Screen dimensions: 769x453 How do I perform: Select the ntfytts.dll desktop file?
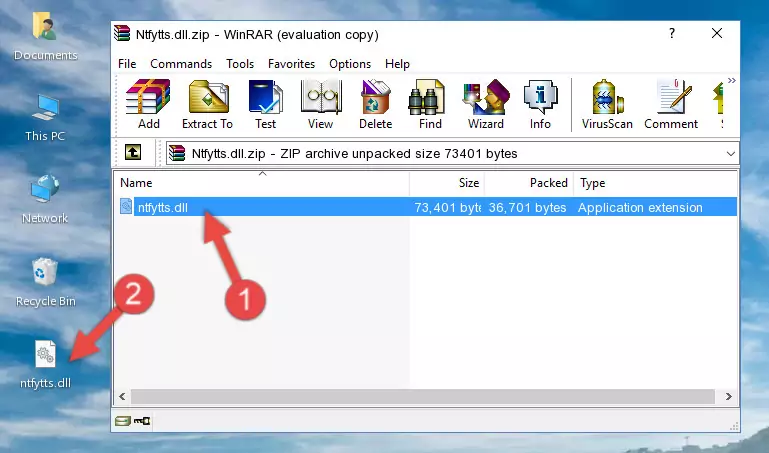[45, 365]
